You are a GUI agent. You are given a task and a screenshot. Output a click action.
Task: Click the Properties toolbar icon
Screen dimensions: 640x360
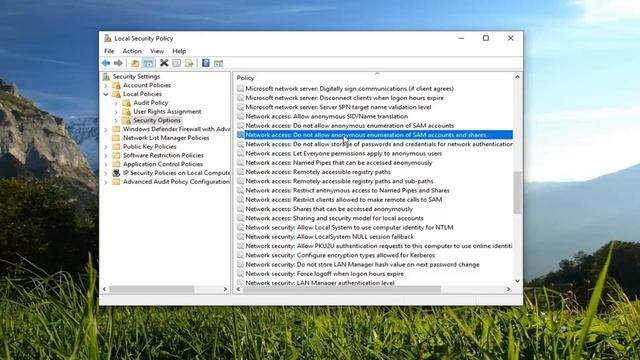point(176,63)
